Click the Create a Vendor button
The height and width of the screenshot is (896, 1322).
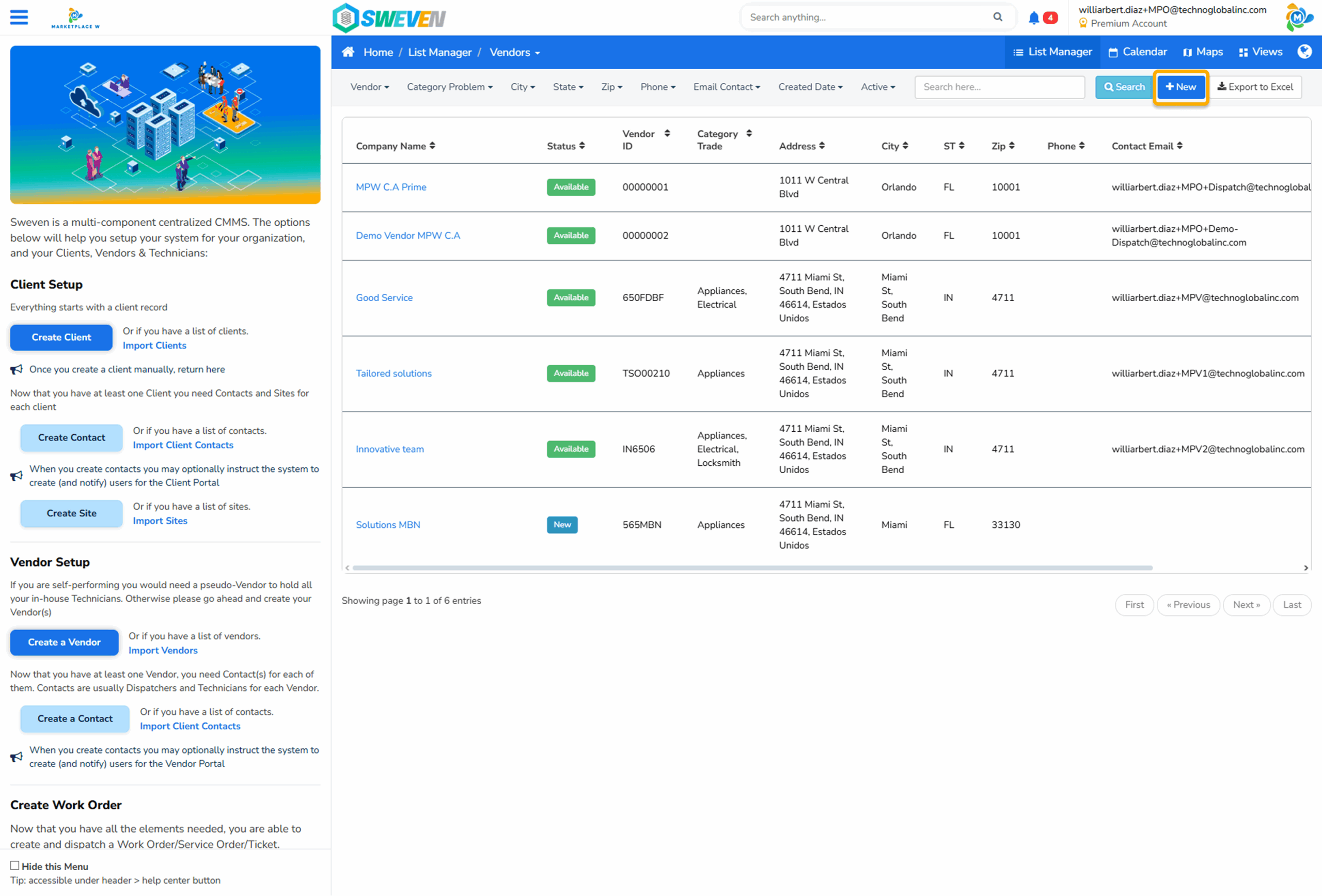(64, 642)
